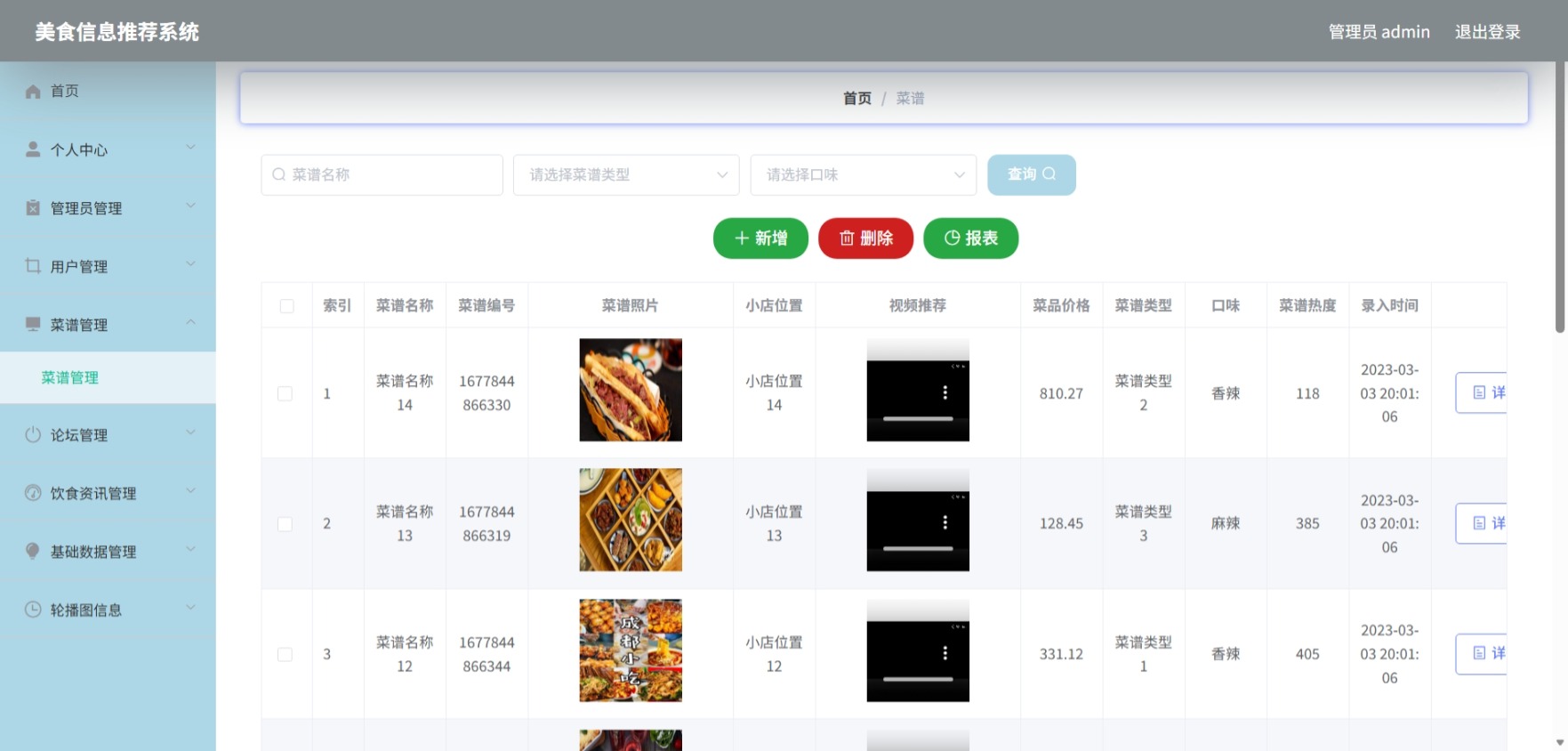The height and width of the screenshot is (751, 1568).
Task: Open 论坛管理 sidebar menu
Action: pos(108,434)
